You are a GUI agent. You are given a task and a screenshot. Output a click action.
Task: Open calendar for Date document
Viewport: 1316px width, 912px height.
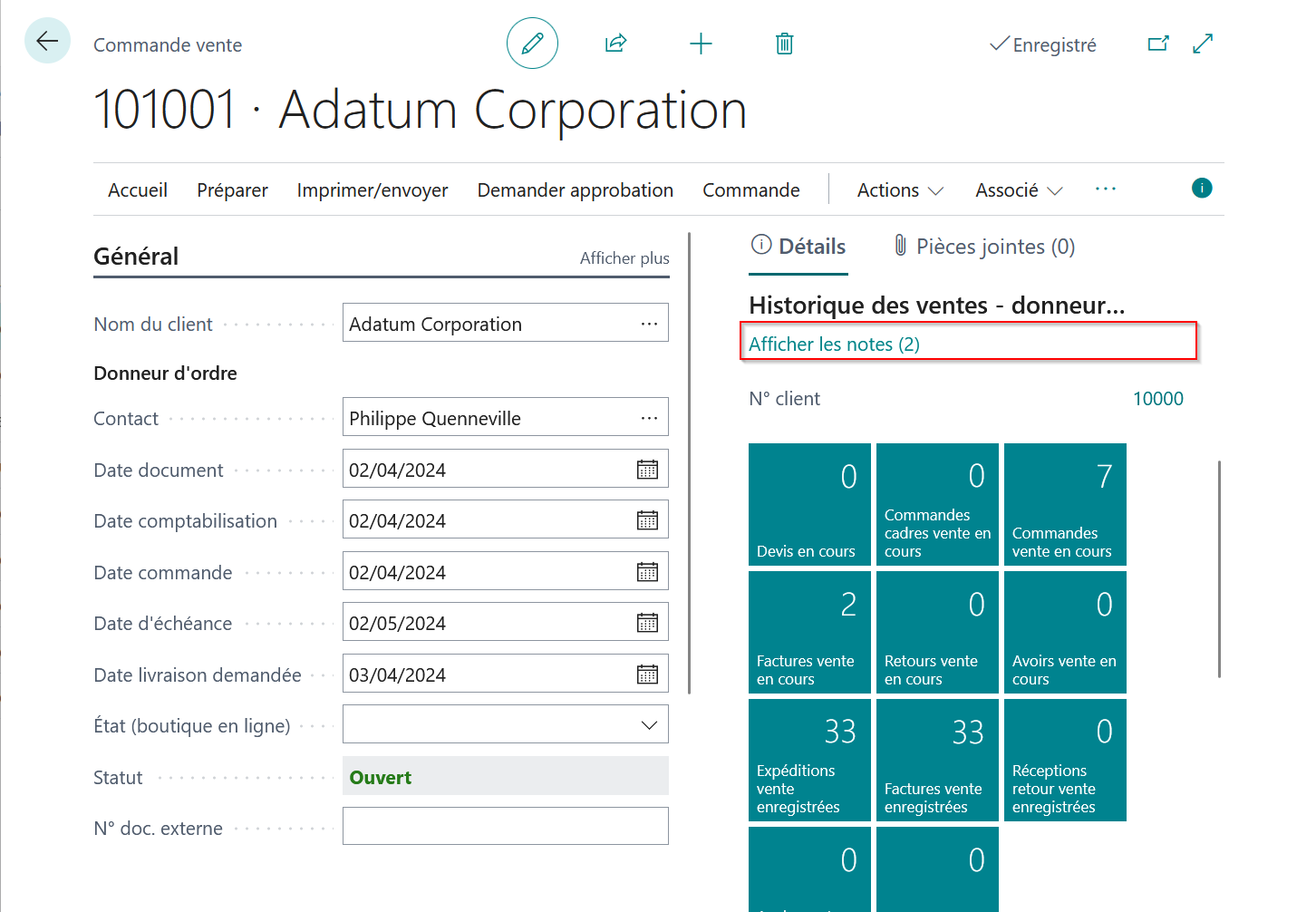647,470
